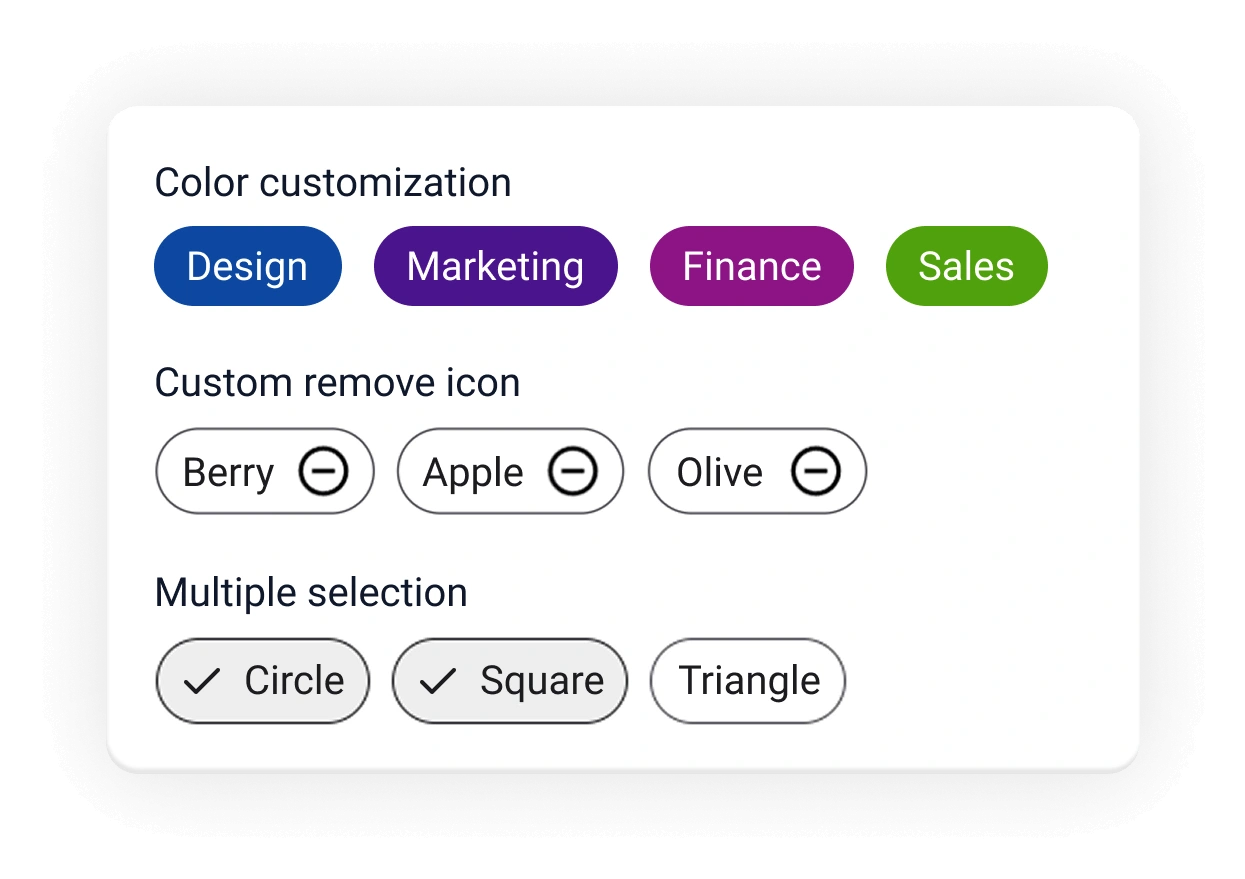Select the green Sales chip

click(x=966, y=266)
